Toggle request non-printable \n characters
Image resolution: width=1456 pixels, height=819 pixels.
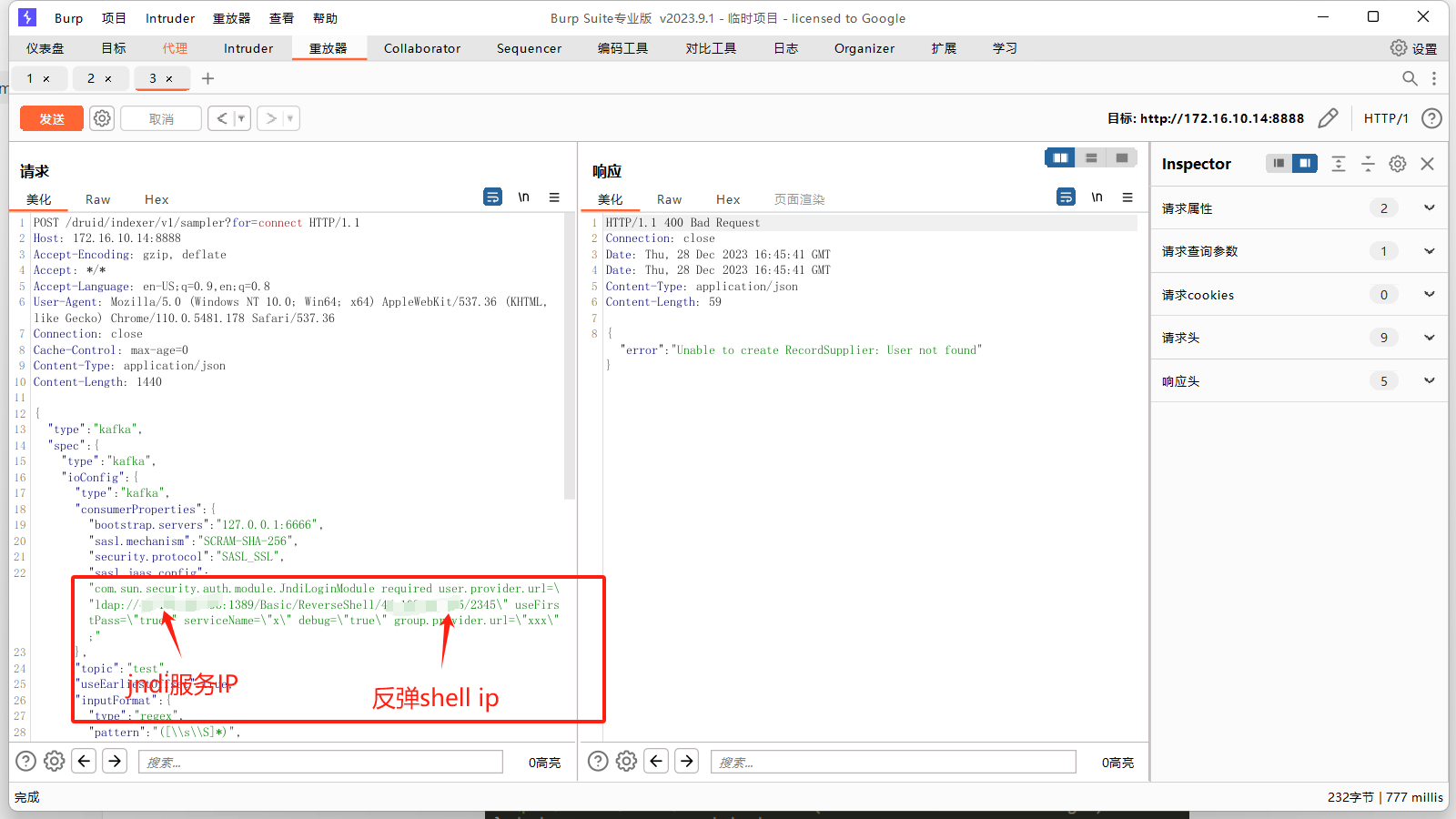pos(523,197)
